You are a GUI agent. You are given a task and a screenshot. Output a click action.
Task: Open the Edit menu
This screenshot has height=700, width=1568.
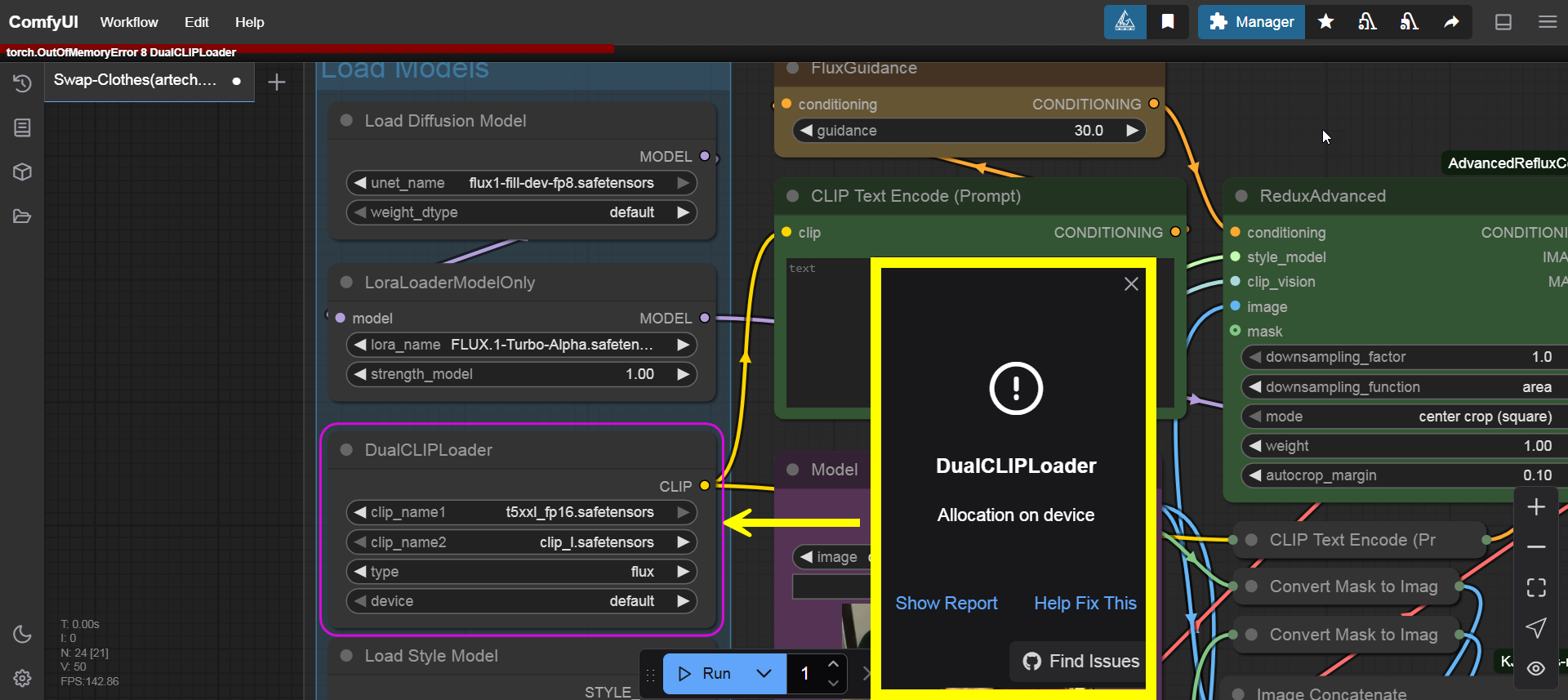(196, 22)
